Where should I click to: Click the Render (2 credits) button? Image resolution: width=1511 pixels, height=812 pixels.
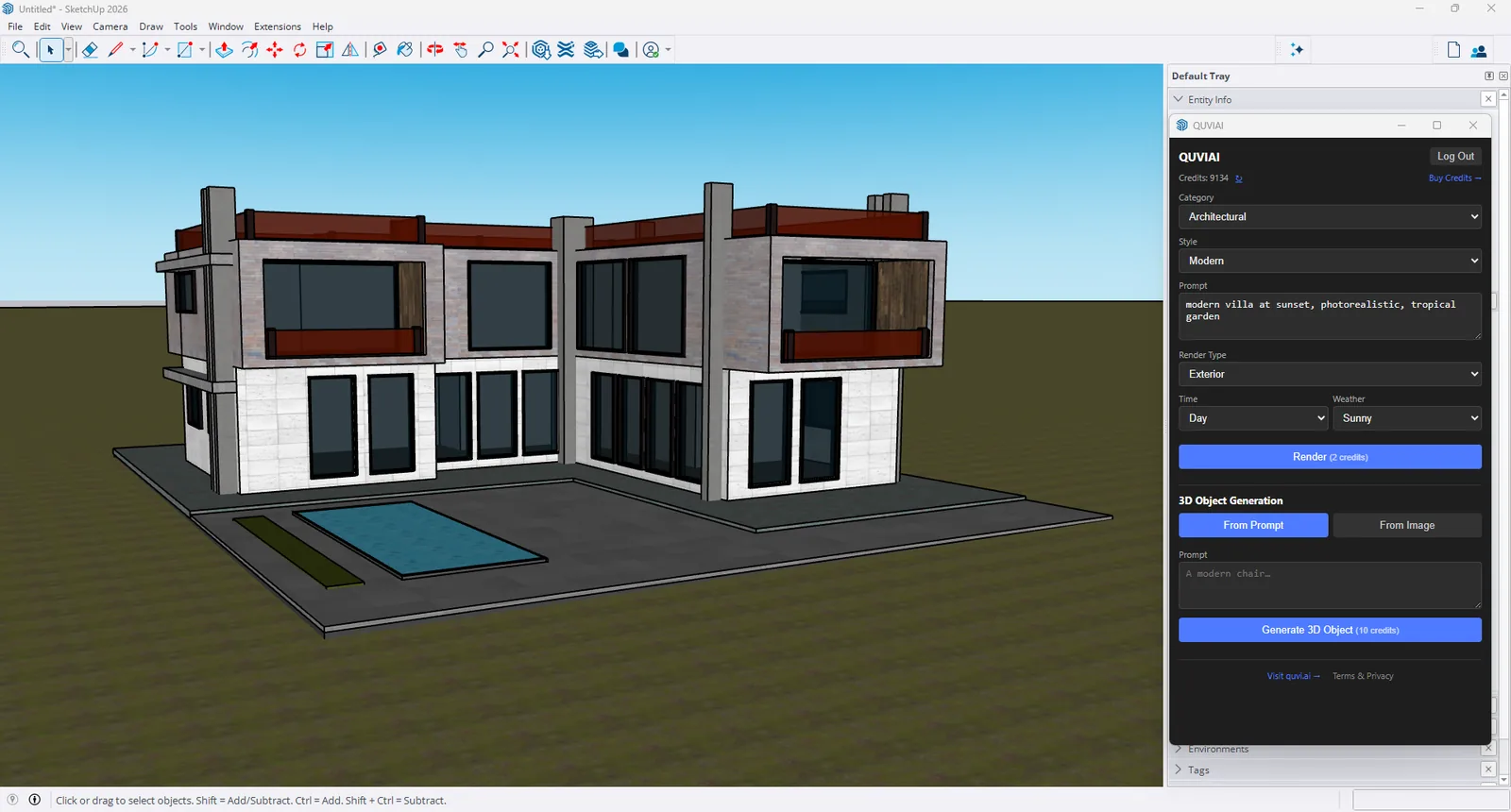pos(1330,457)
